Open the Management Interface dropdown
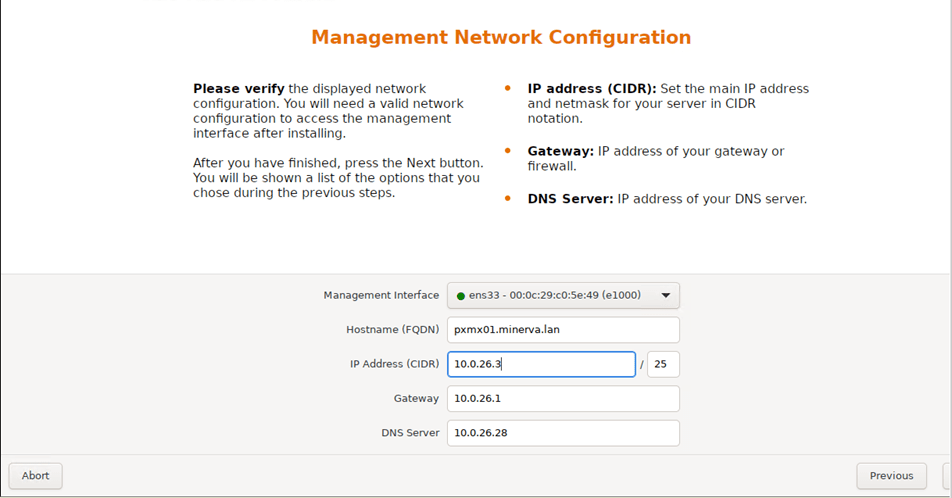 (x=562, y=296)
